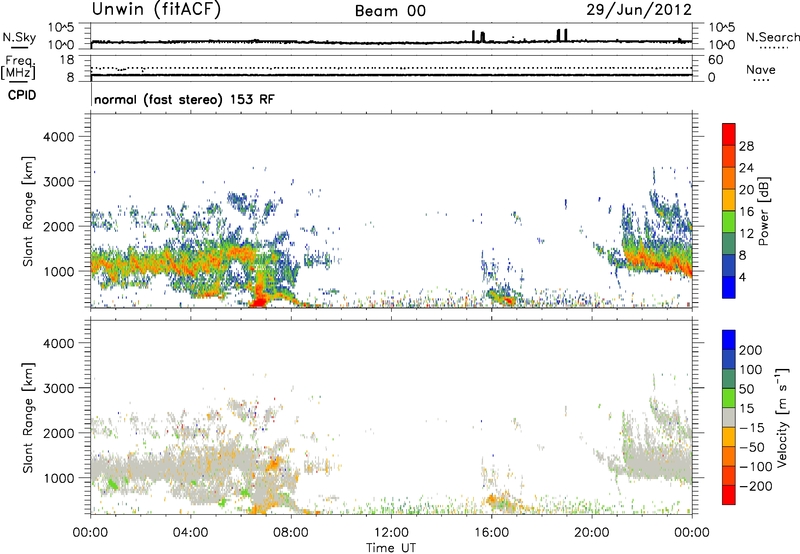Click 'Slant Range [km]' label of power panel

point(28,211)
